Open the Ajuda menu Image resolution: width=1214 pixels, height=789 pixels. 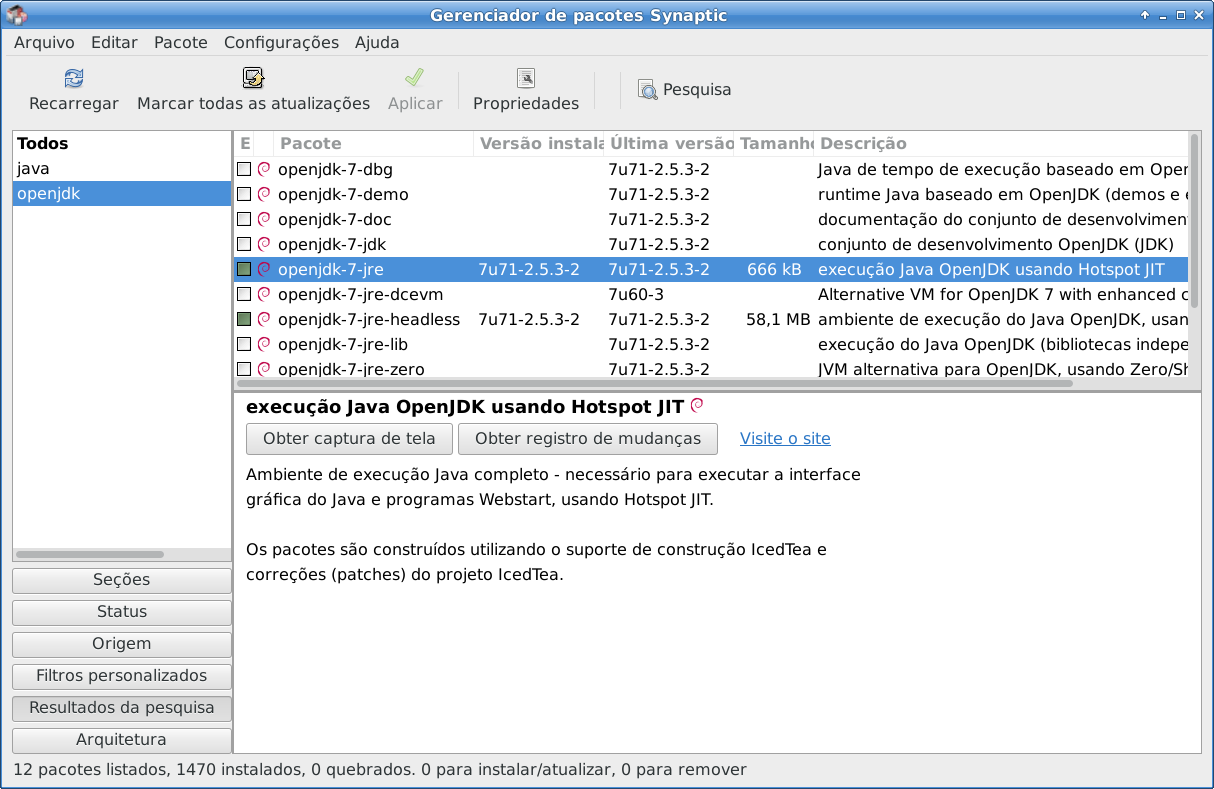coord(377,42)
